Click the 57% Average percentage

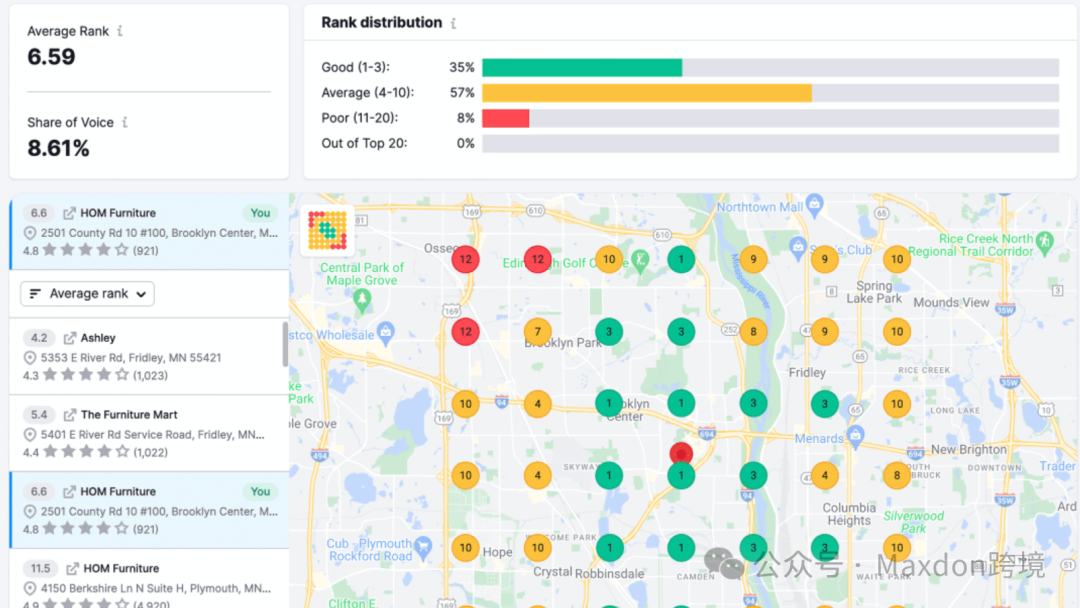pos(461,93)
